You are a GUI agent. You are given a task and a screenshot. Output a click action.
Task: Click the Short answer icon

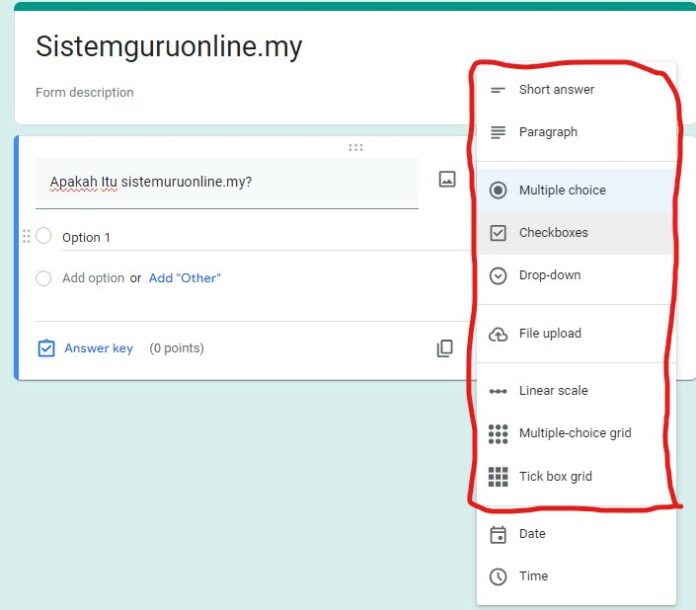coord(498,90)
